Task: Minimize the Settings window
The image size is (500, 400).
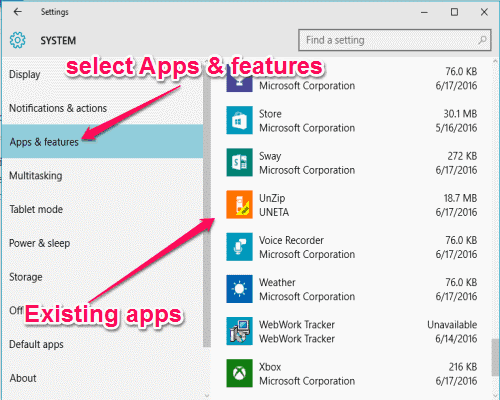Action: click(424, 12)
